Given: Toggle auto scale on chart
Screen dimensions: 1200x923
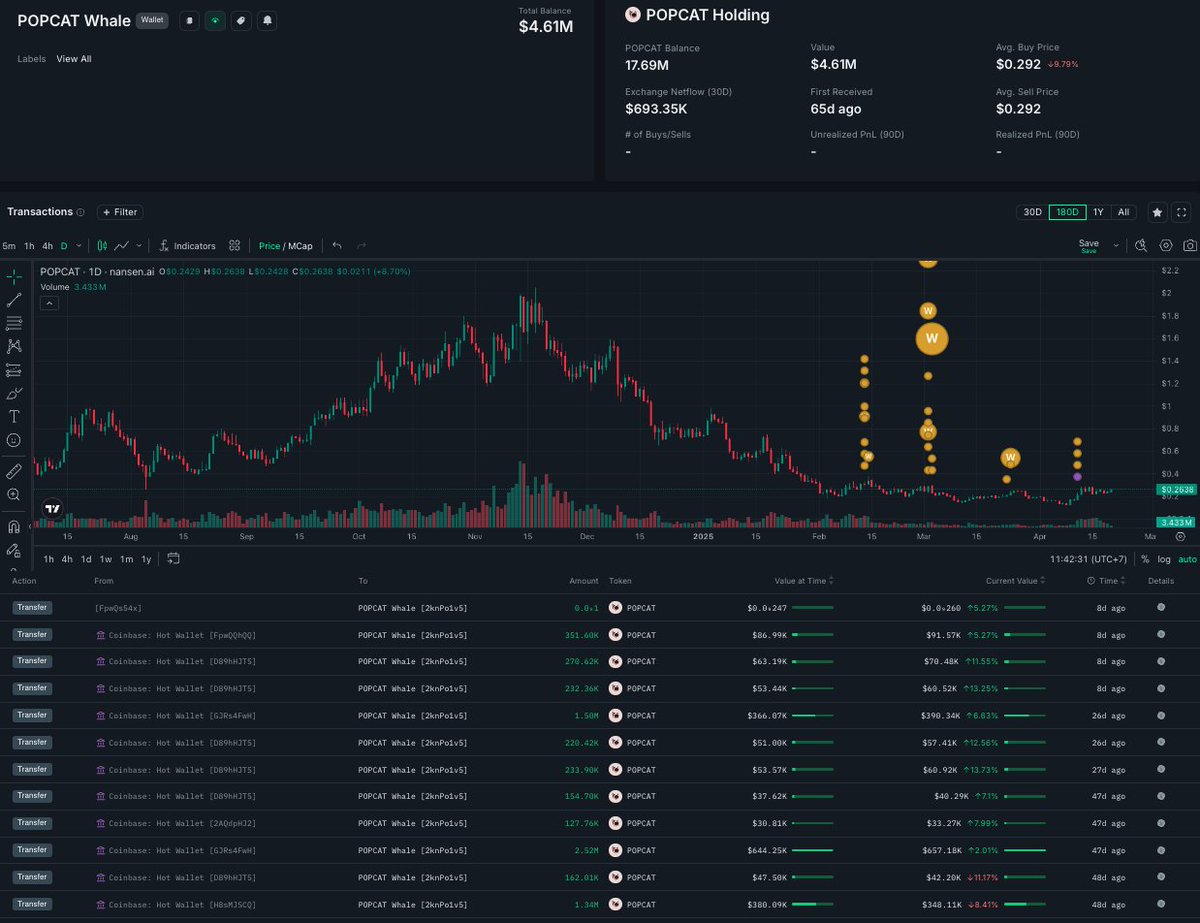Looking at the screenshot, I should (x=1187, y=559).
